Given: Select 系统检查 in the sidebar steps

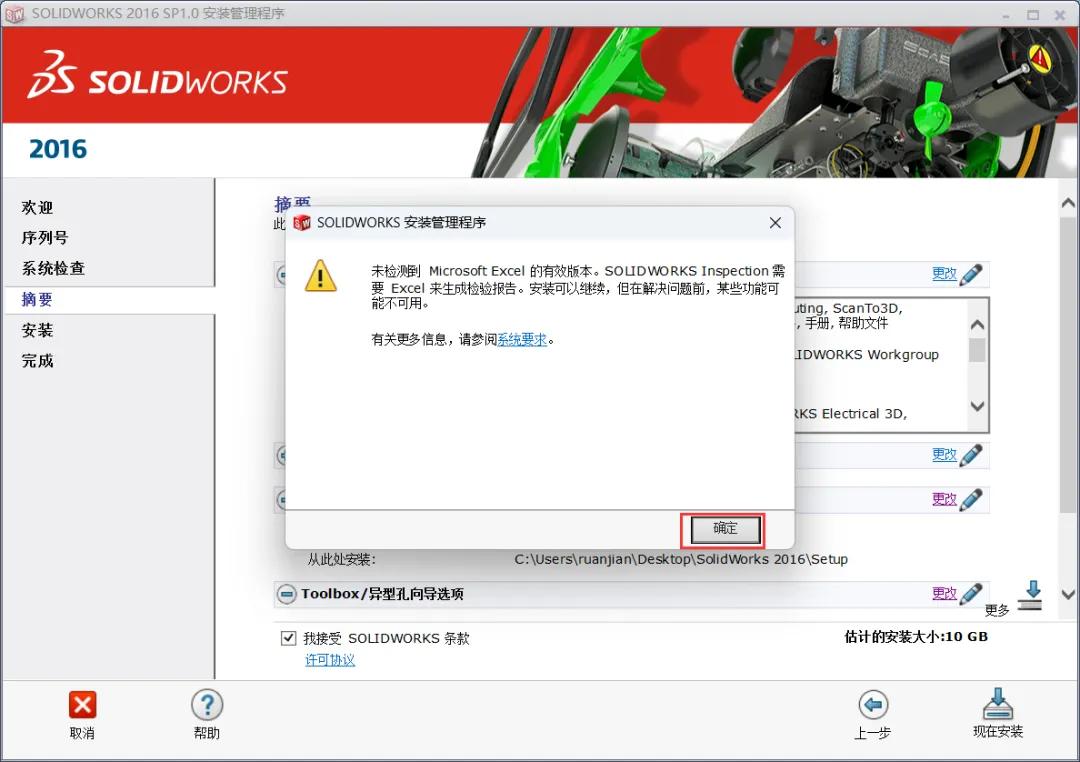Looking at the screenshot, I should click(x=53, y=268).
